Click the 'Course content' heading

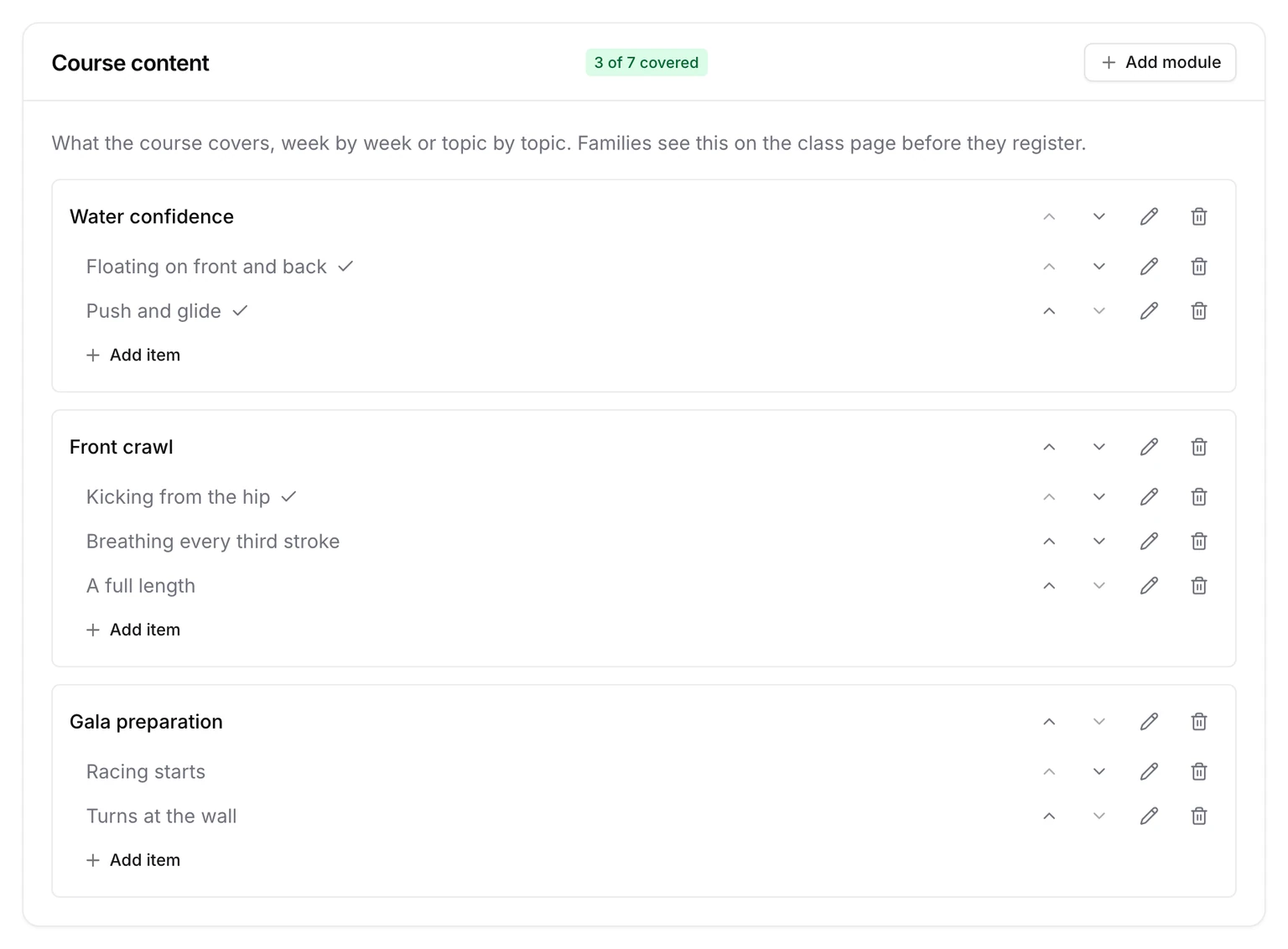coord(131,63)
